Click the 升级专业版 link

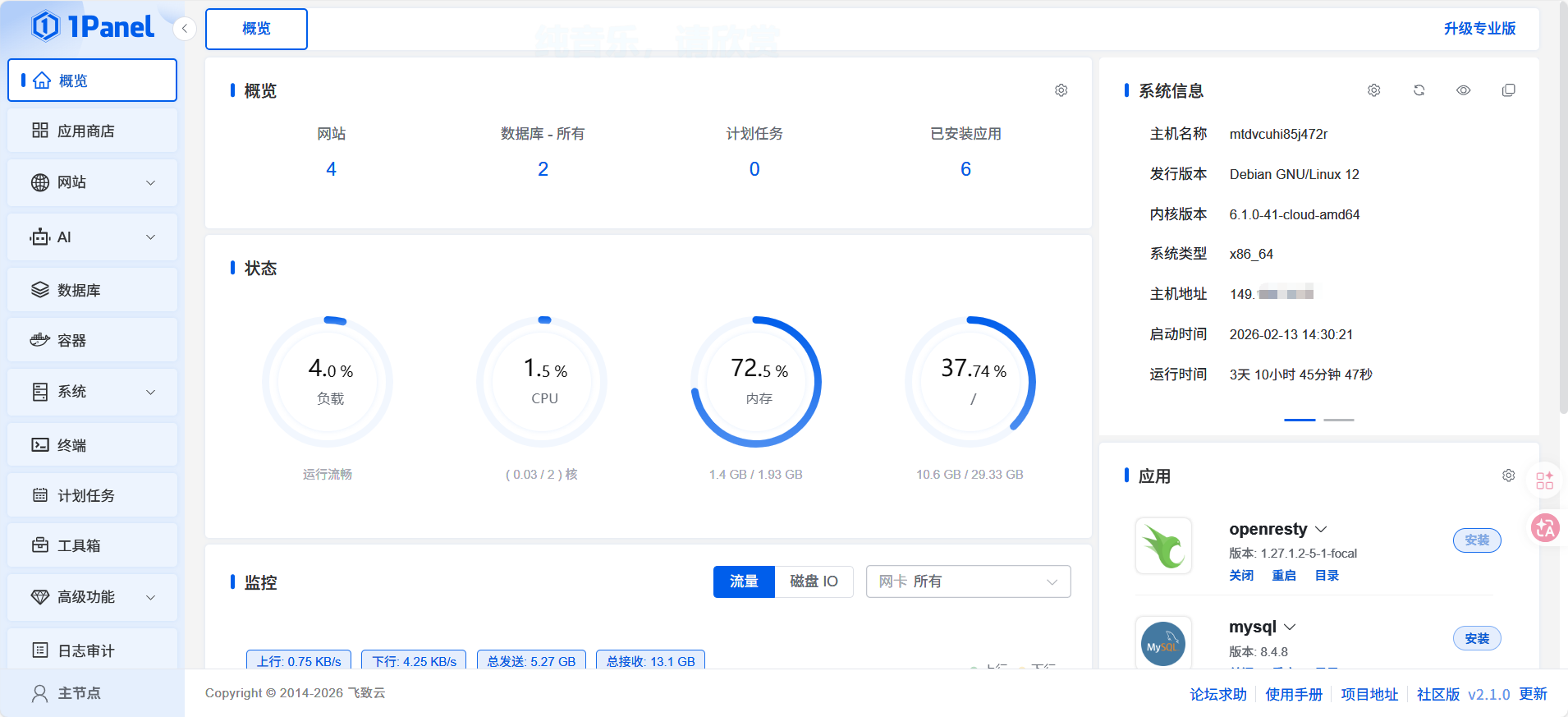pos(1479,29)
